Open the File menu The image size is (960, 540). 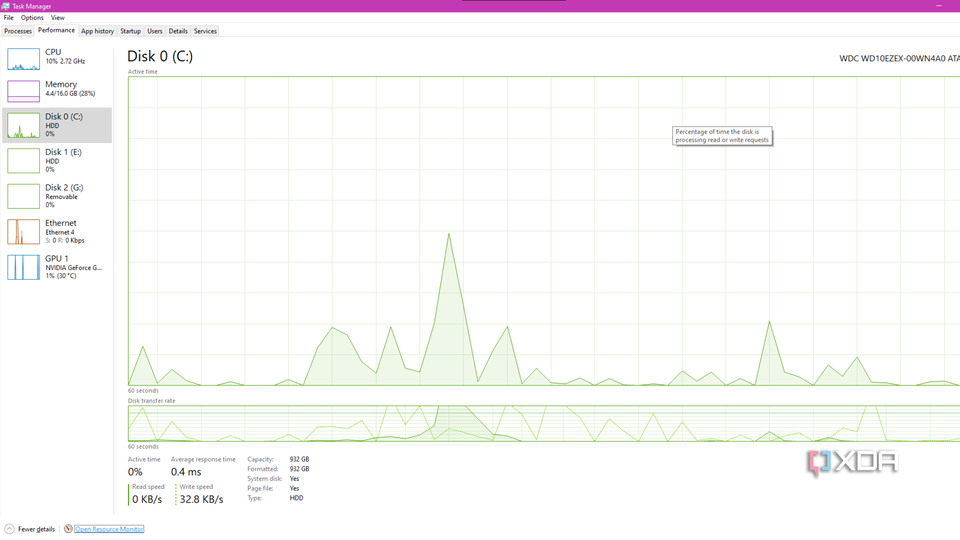point(9,18)
